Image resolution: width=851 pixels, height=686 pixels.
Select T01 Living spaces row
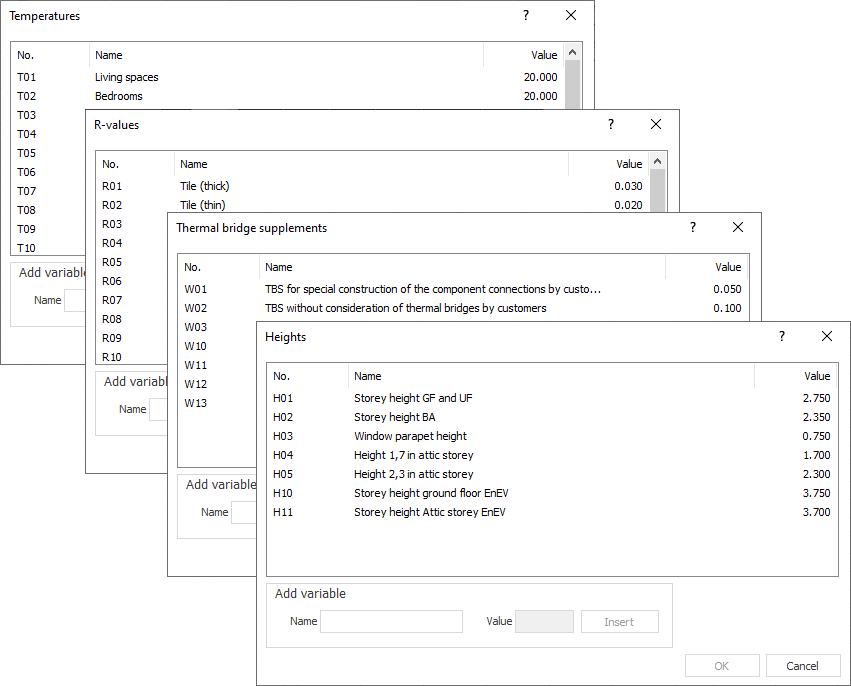(x=288, y=77)
